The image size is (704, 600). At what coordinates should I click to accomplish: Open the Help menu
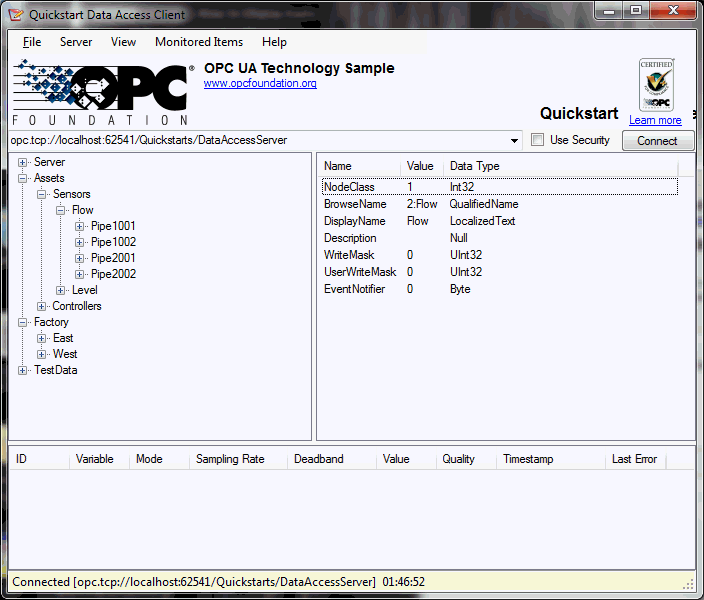click(274, 42)
